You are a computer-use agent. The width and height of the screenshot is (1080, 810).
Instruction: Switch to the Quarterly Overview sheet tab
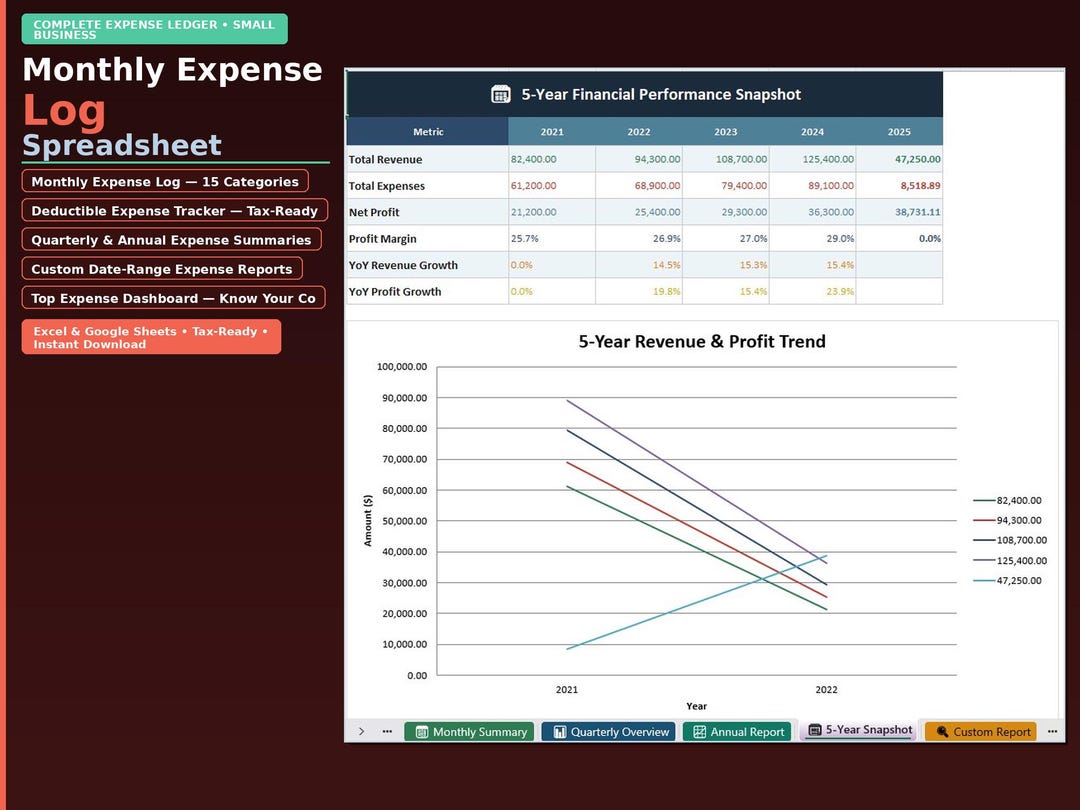tap(609, 731)
